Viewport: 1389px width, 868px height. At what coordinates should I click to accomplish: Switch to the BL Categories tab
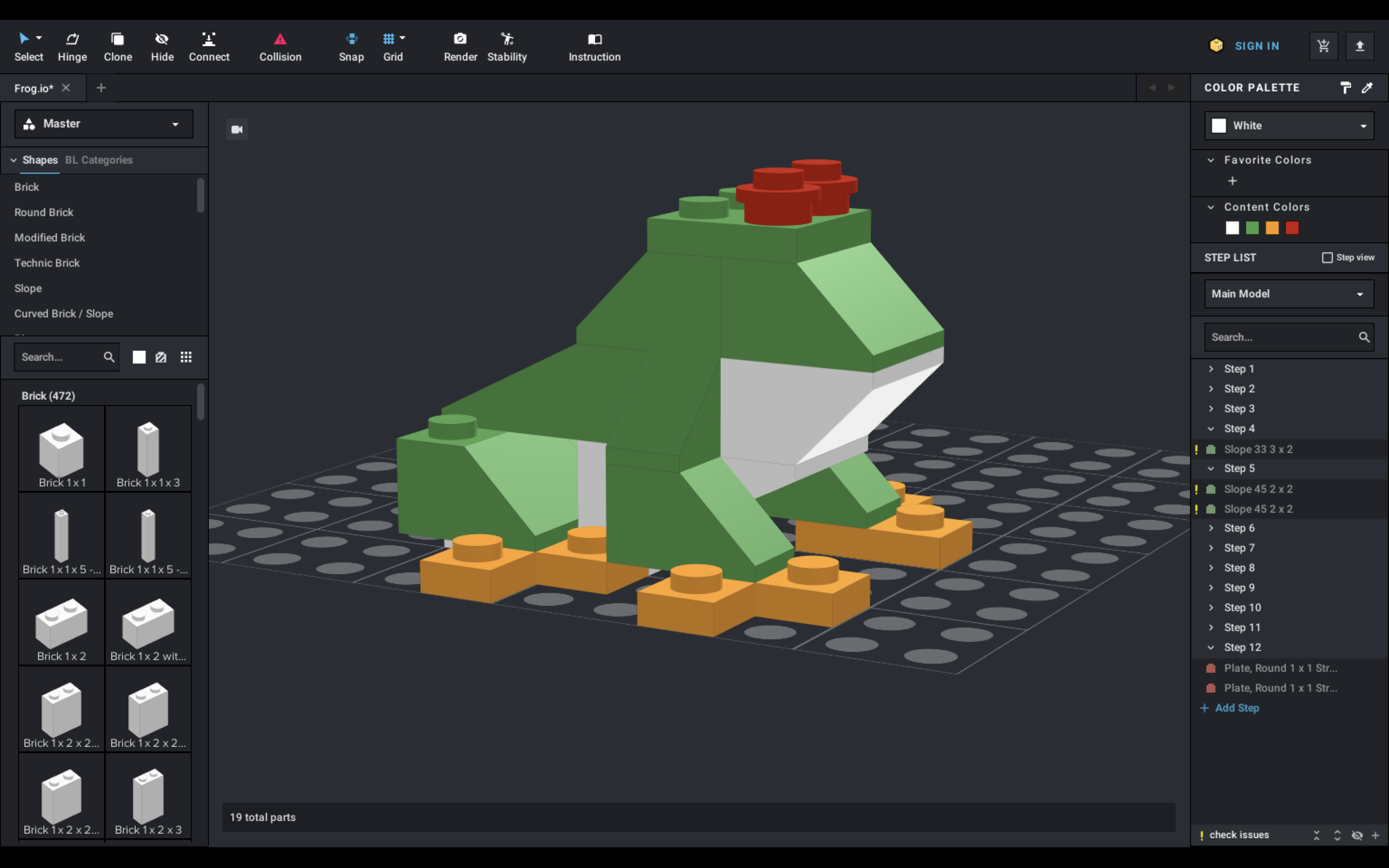(x=99, y=159)
